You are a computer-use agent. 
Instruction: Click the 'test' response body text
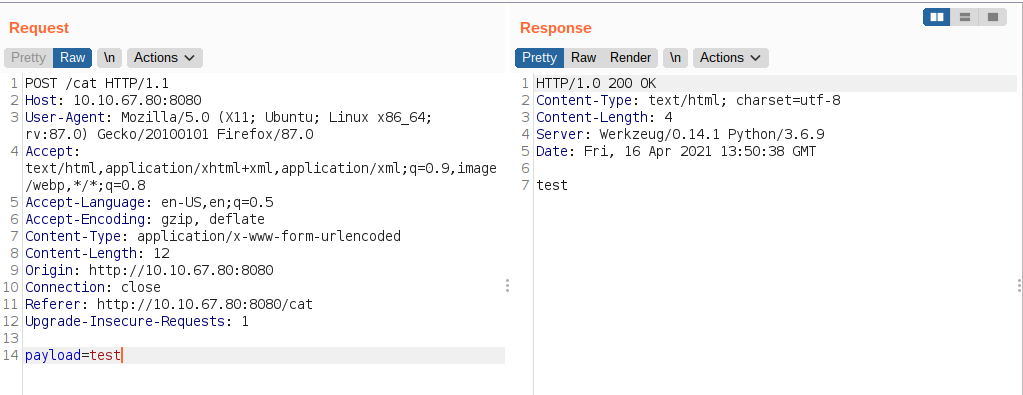point(552,185)
